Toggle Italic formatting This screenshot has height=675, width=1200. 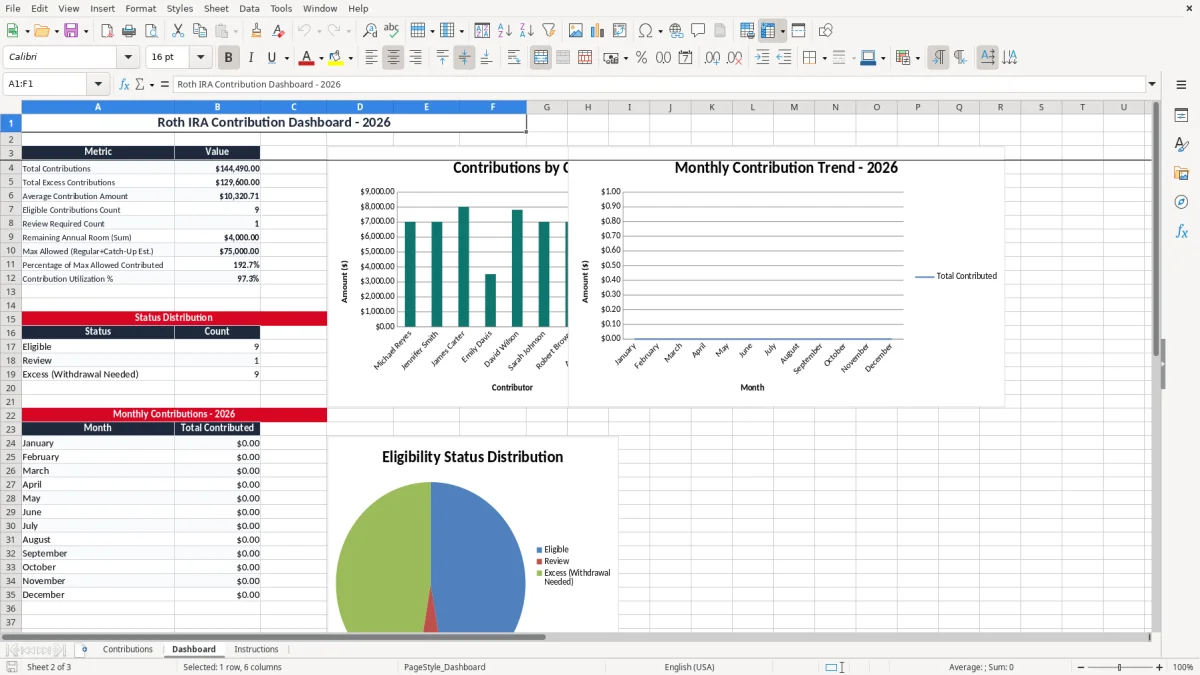click(x=251, y=58)
